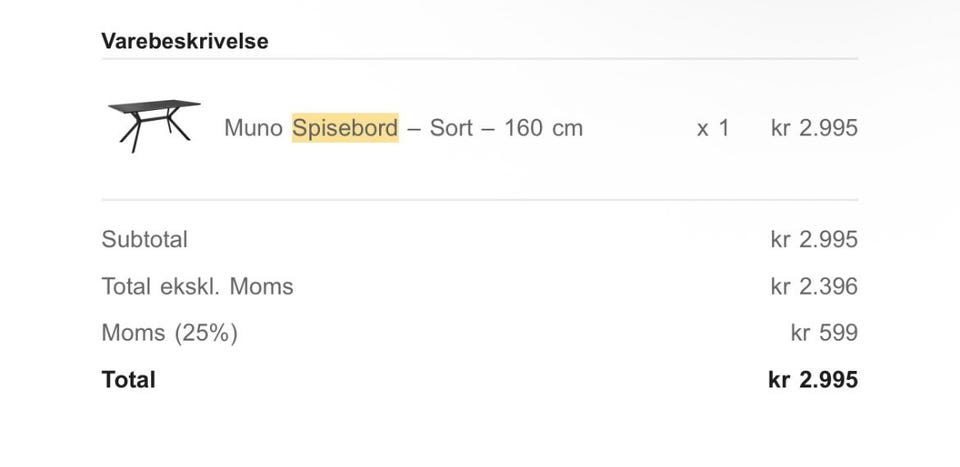This screenshot has width=960, height=467.
Task: Click the divider line above Subtotal
Action: (479, 200)
